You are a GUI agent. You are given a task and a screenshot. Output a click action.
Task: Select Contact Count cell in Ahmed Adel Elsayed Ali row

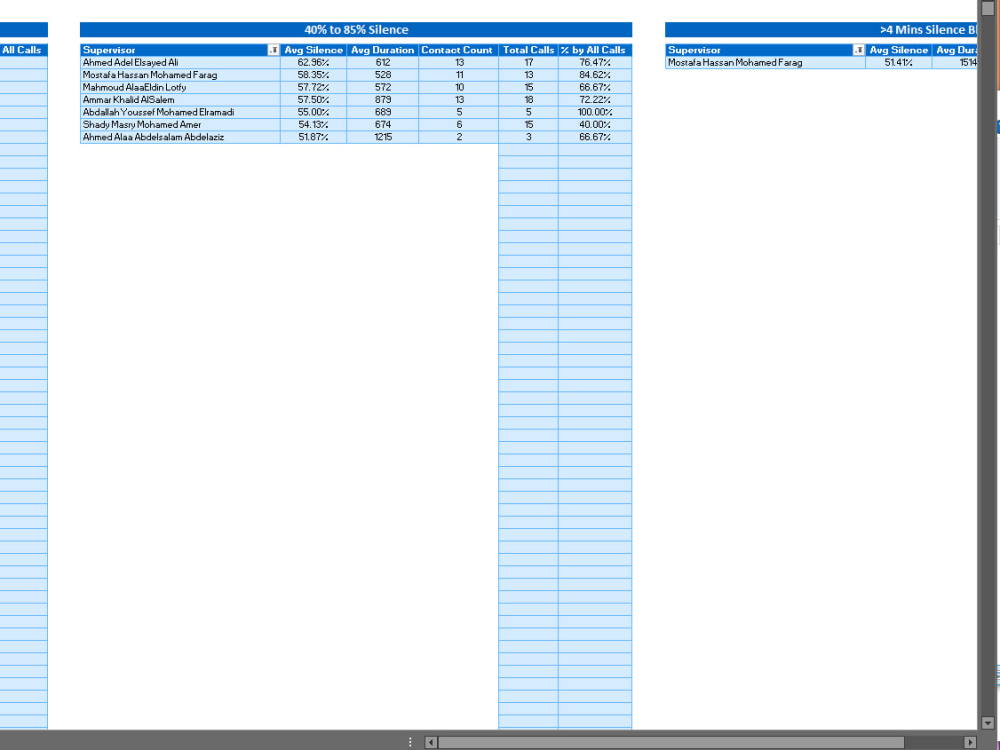(x=459, y=62)
